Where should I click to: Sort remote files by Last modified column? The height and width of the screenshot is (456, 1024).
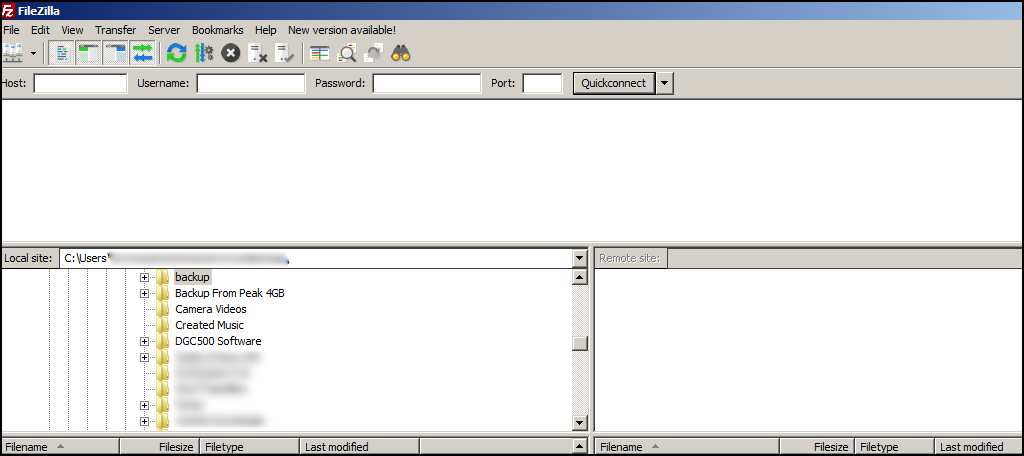pos(978,447)
